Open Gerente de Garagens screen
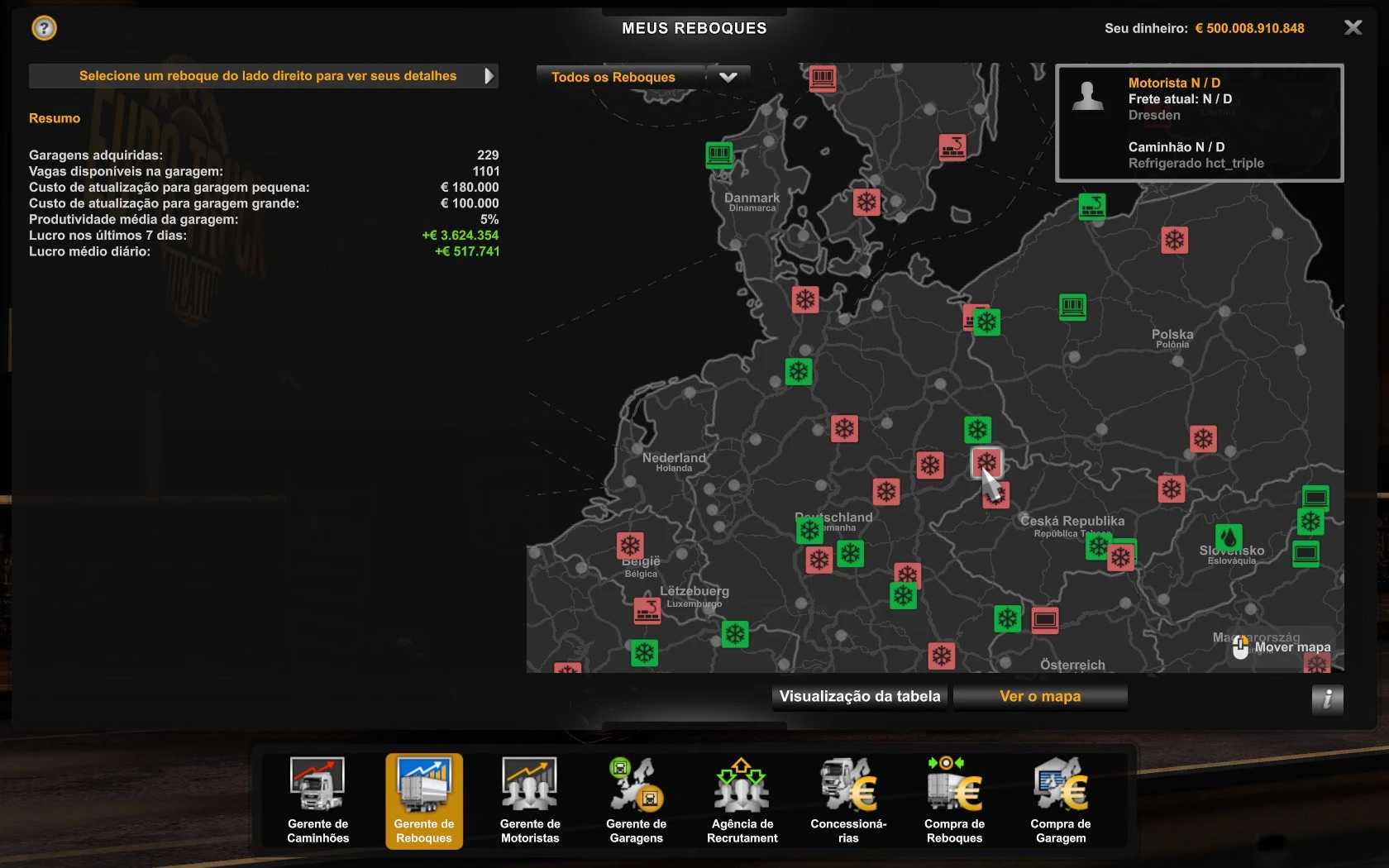This screenshot has width=1389, height=868. click(x=636, y=799)
